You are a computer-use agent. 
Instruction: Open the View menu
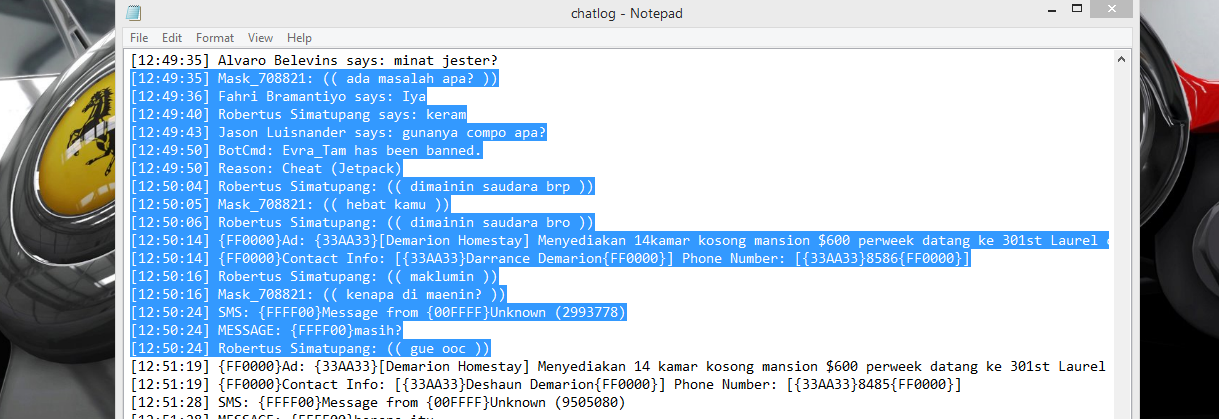point(260,38)
